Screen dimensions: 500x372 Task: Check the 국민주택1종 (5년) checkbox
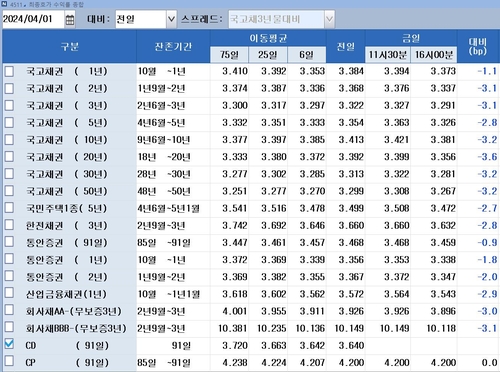coord(9,208)
